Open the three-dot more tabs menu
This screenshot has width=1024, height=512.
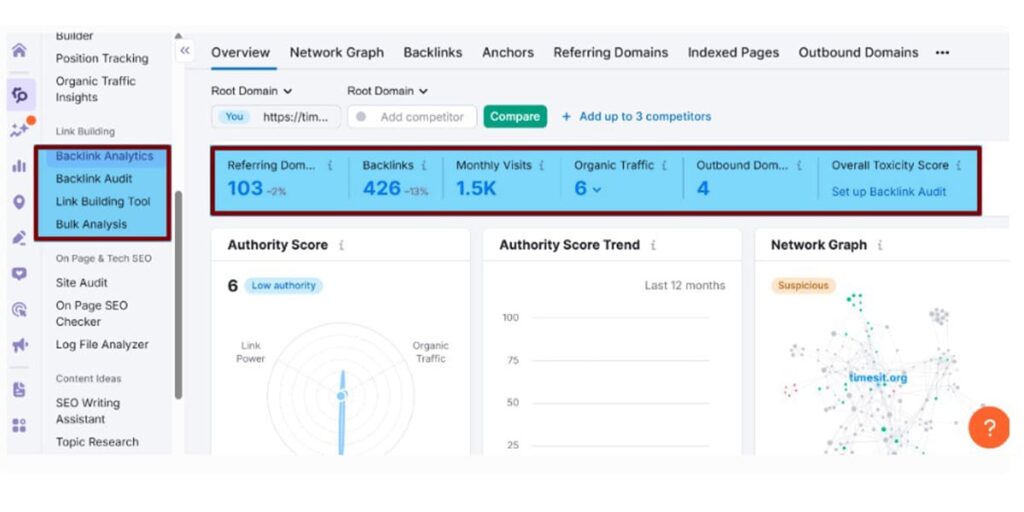point(942,53)
